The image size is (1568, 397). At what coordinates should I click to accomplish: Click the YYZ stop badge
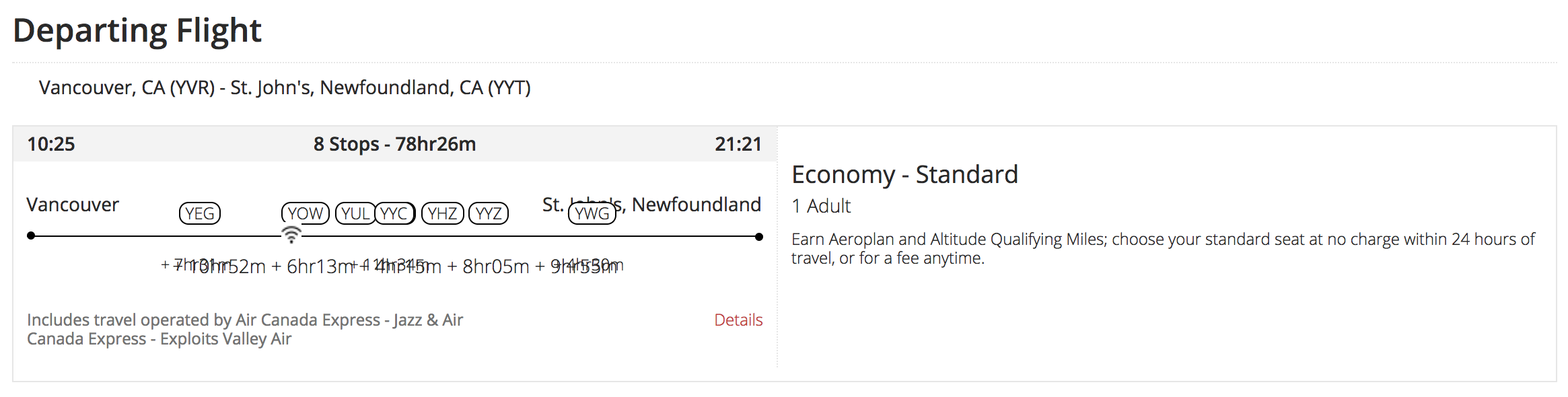tap(489, 213)
